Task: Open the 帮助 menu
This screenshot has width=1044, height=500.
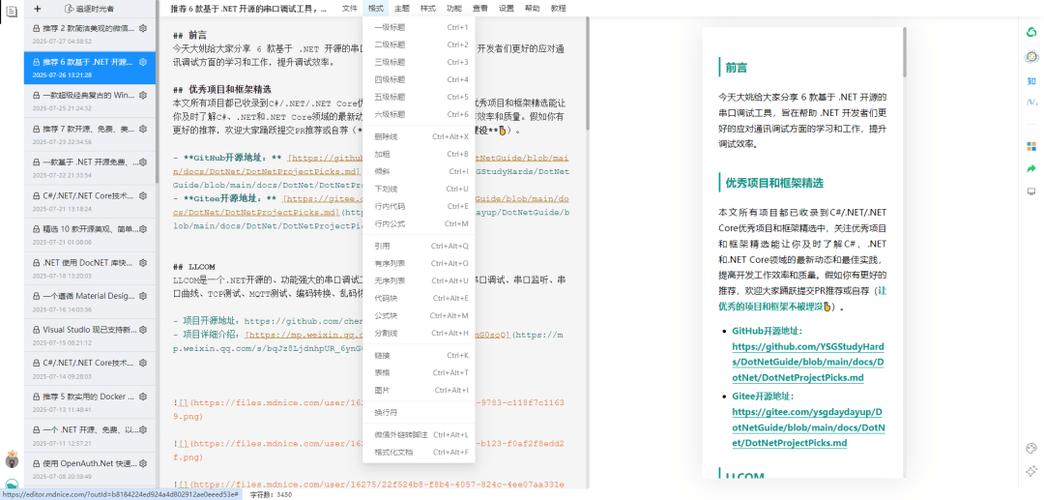Action: pos(532,9)
